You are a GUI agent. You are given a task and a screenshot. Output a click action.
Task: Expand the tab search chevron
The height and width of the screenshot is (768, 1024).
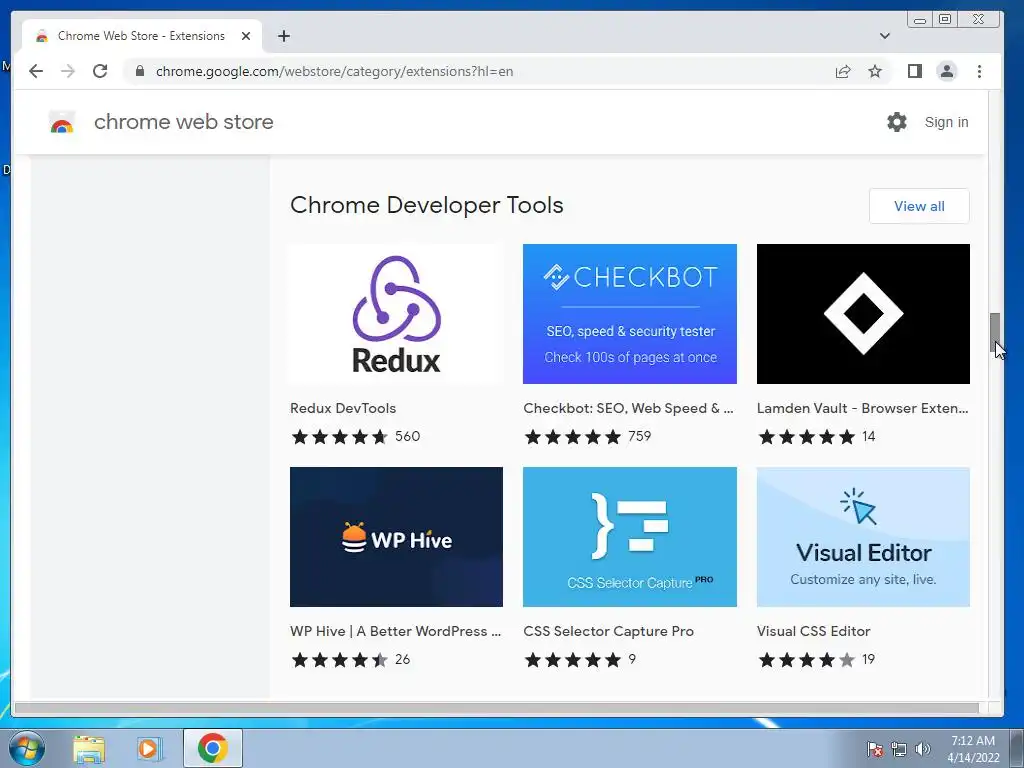[885, 36]
